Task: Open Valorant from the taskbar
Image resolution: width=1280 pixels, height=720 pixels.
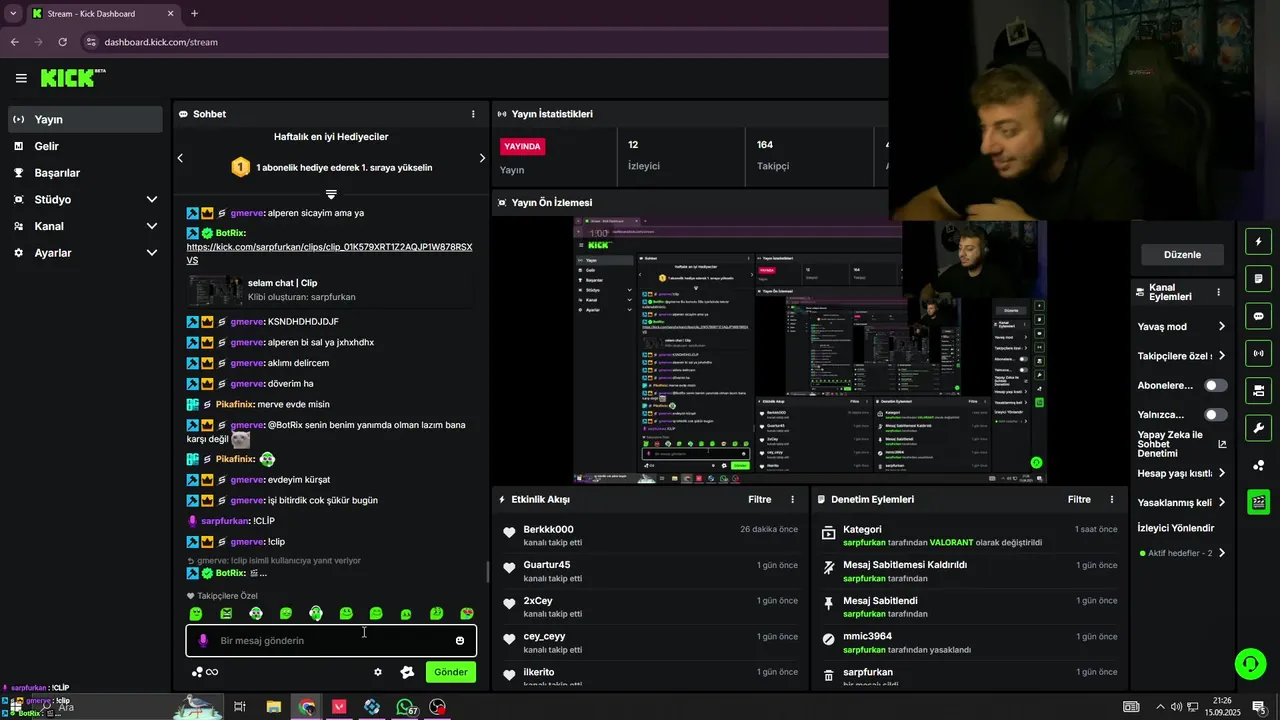Action: (339, 707)
